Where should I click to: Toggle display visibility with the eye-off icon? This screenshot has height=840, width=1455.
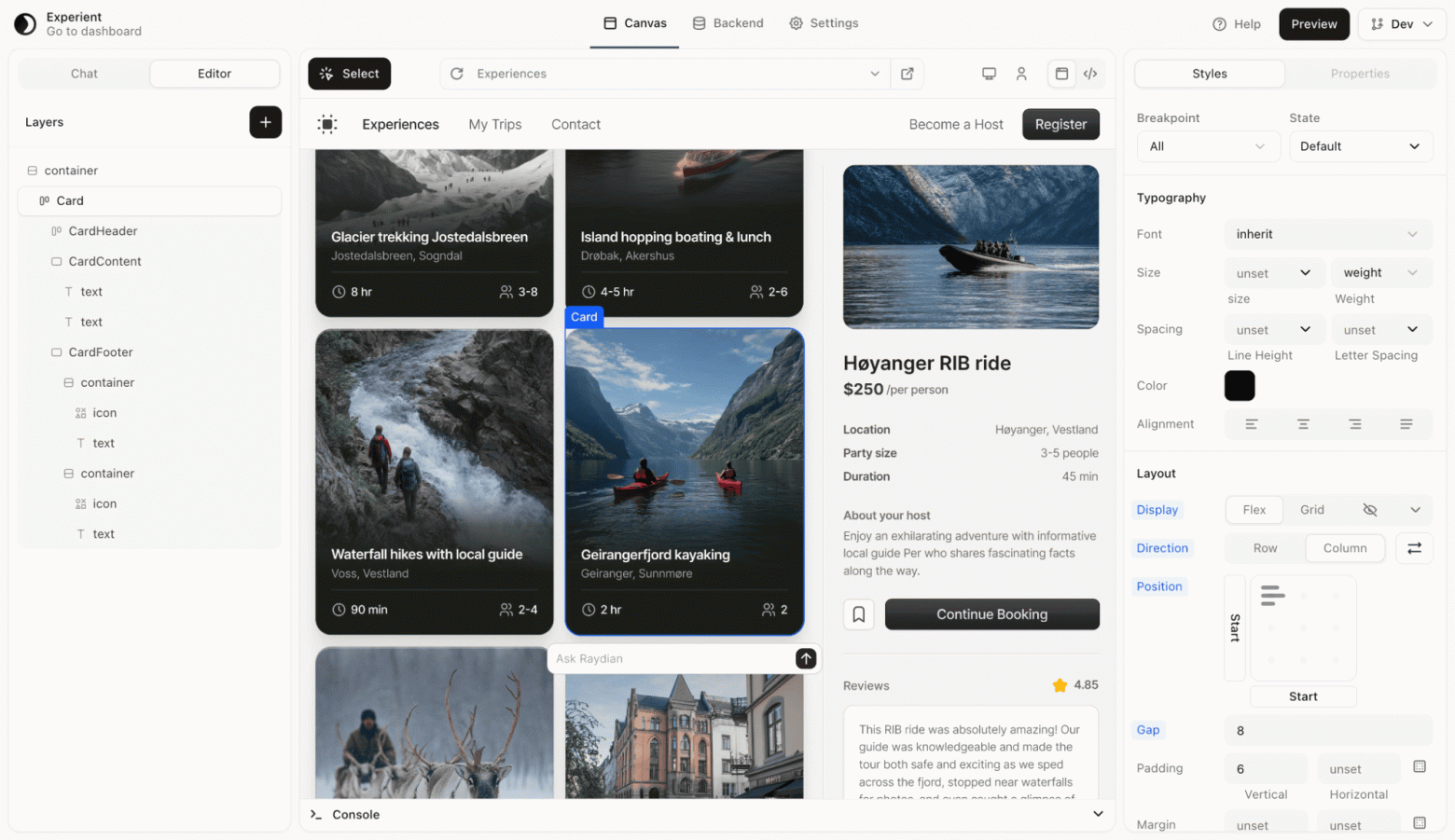pyautogui.click(x=1370, y=510)
